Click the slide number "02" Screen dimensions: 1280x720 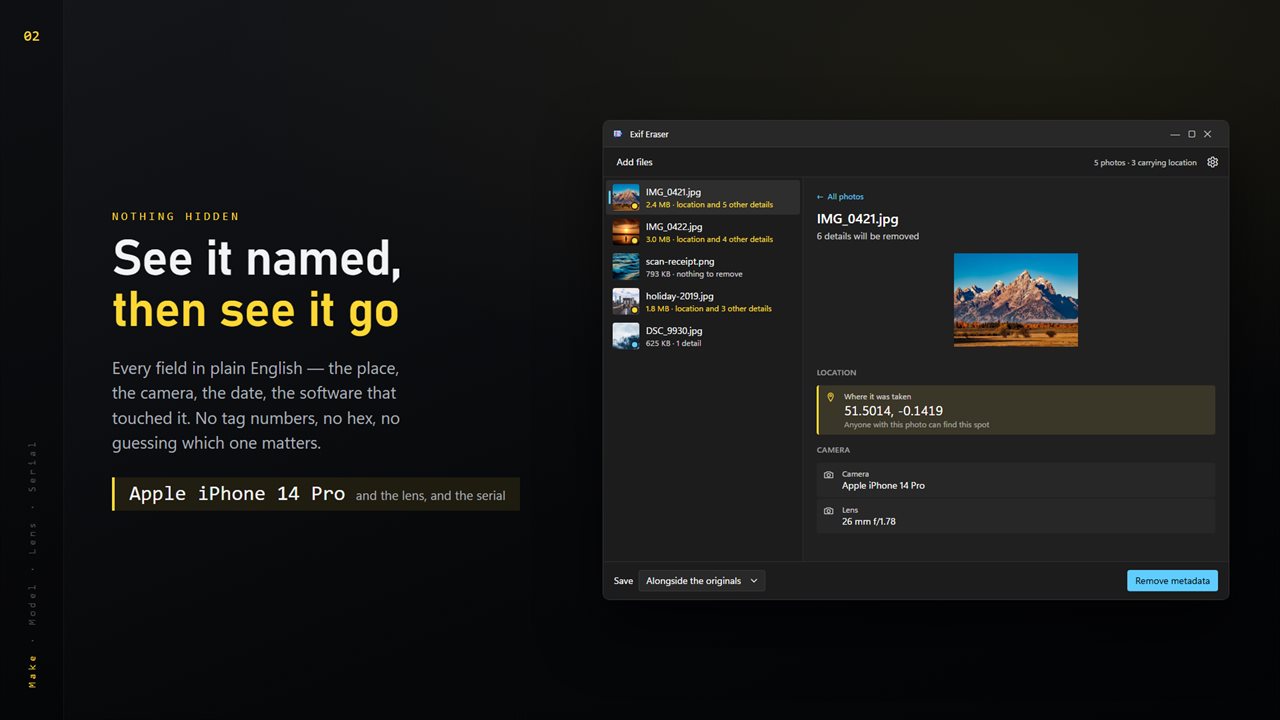point(32,36)
